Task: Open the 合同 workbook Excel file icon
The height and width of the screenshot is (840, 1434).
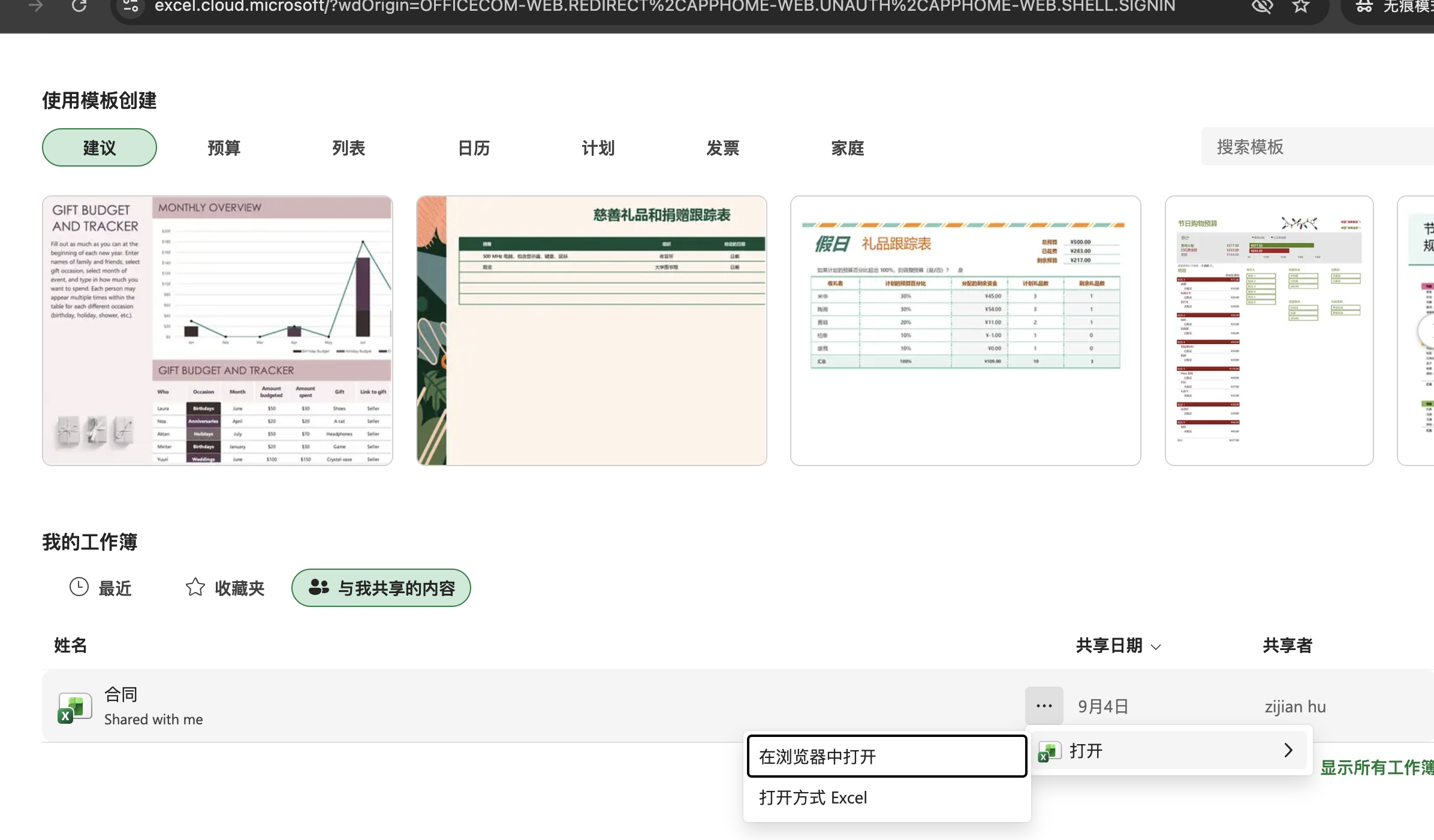Action: 74,708
